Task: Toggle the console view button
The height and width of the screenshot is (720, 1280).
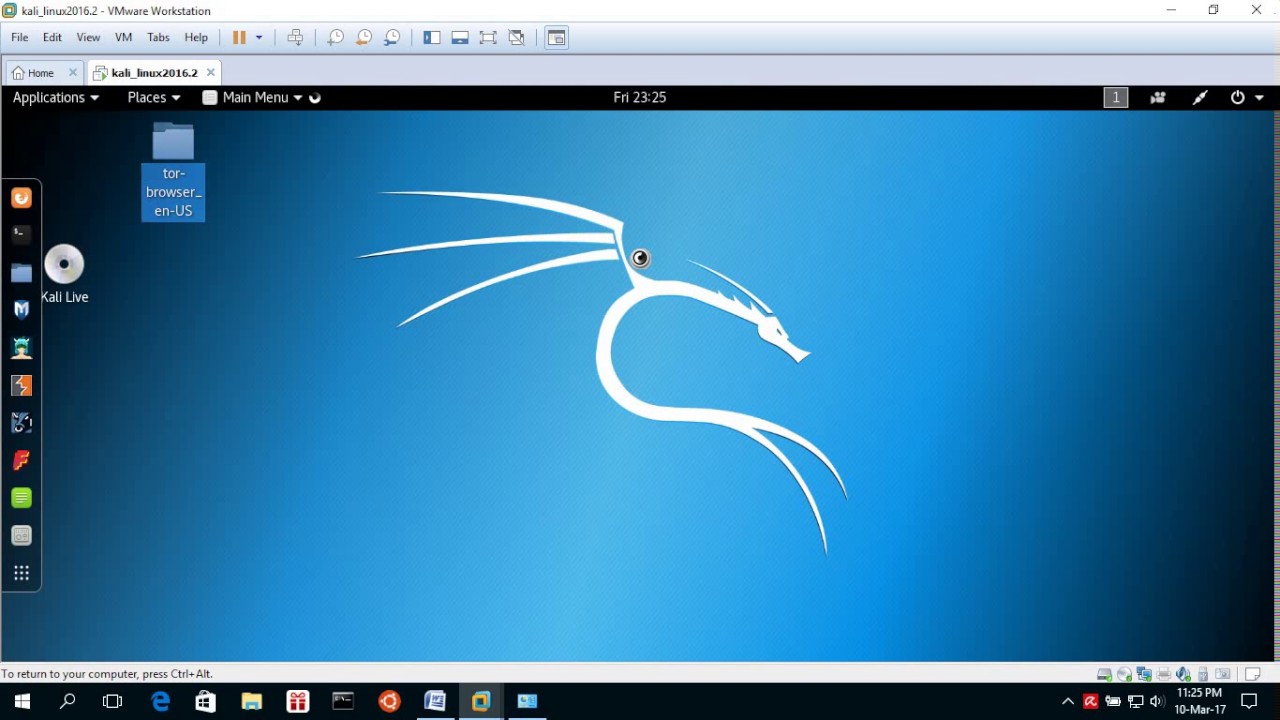Action: [557, 37]
